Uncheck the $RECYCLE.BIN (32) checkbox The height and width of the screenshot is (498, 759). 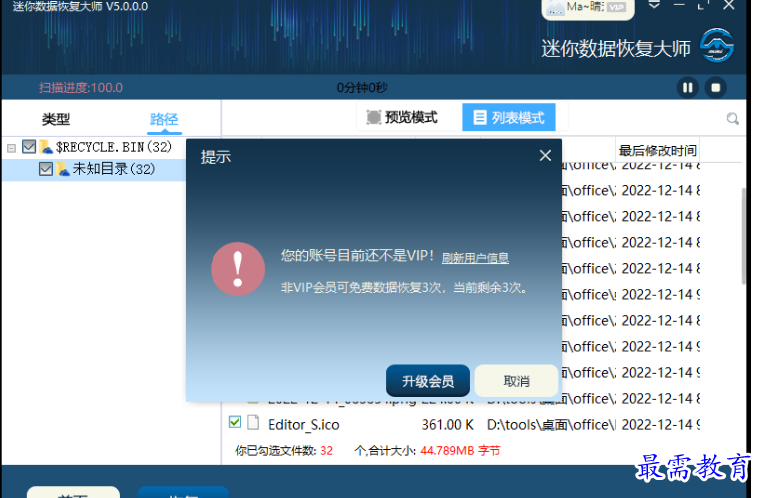click(x=29, y=146)
